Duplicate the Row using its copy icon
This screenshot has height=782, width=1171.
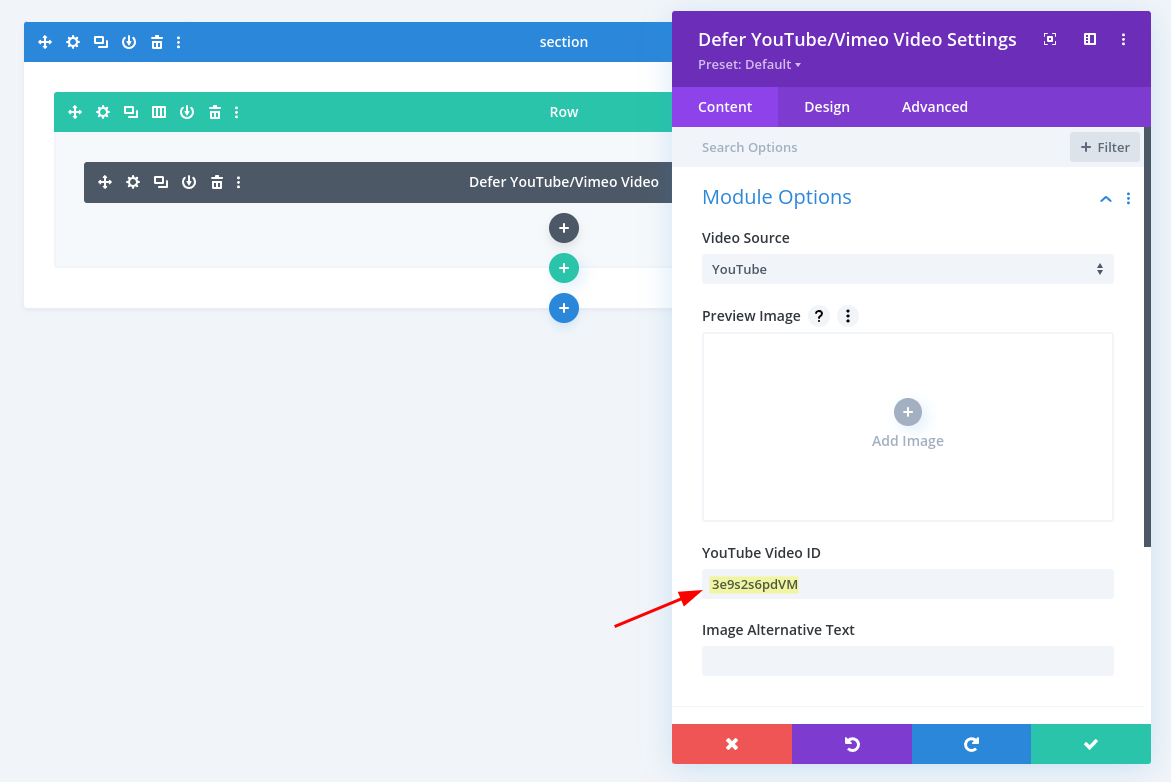click(x=130, y=112)
